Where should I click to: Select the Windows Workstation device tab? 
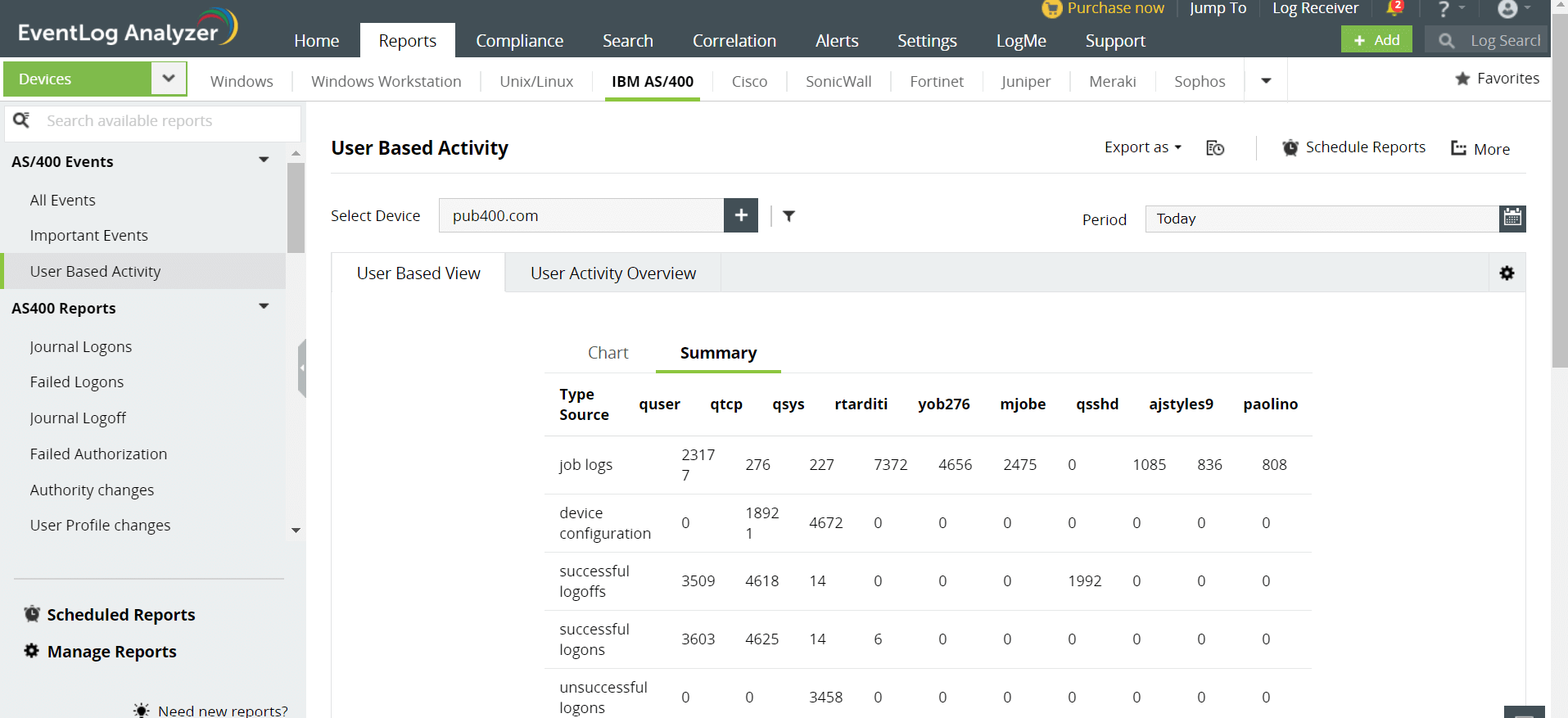pyautogui.click(x=386, y=81)
